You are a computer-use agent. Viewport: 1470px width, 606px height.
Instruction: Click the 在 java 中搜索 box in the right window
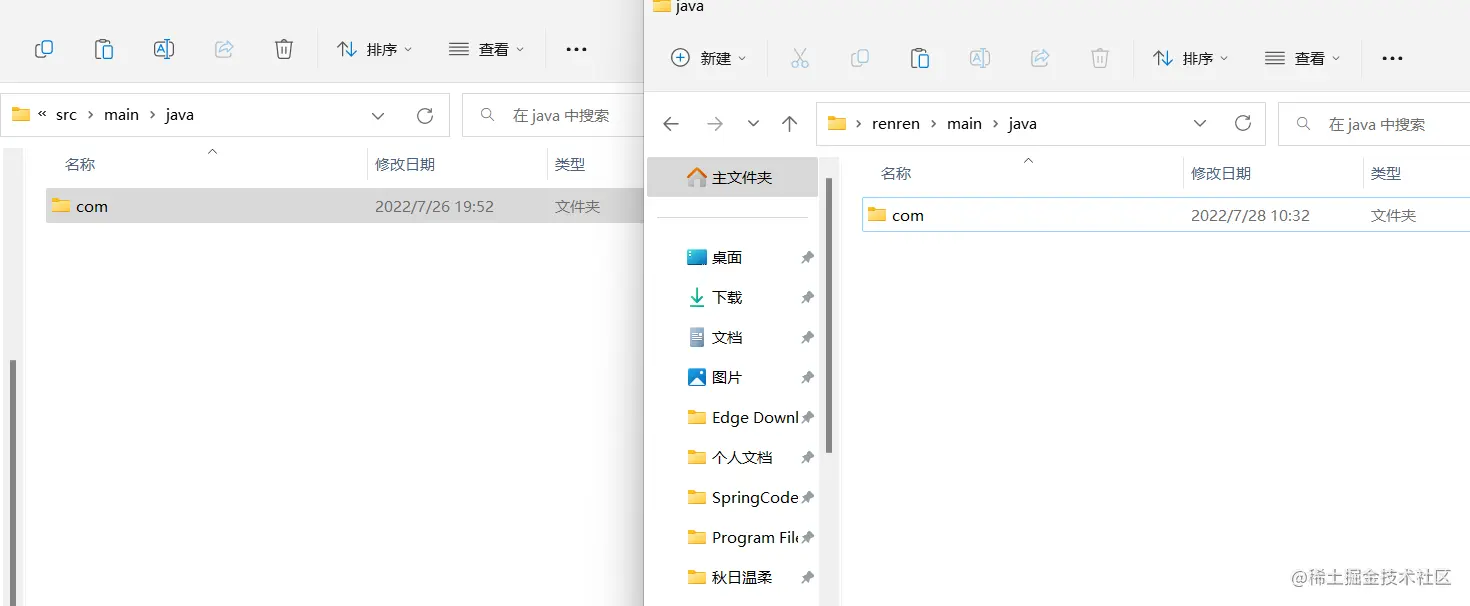point(1374,124)
